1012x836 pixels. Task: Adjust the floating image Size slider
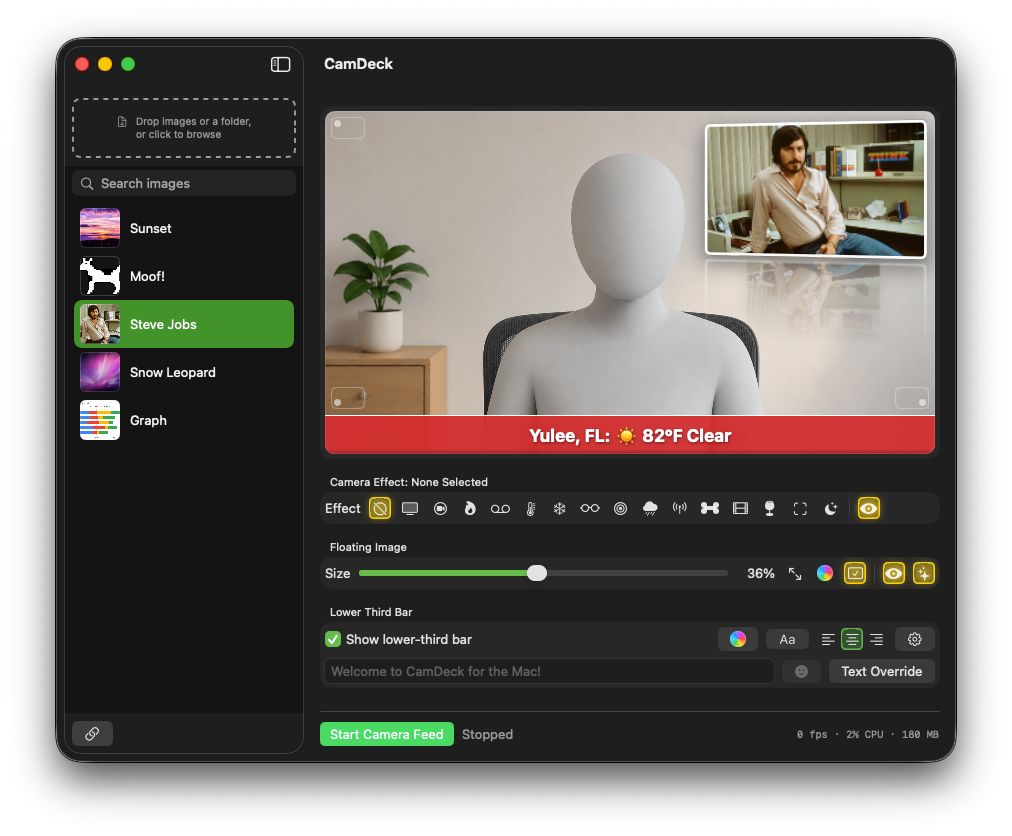536,573
